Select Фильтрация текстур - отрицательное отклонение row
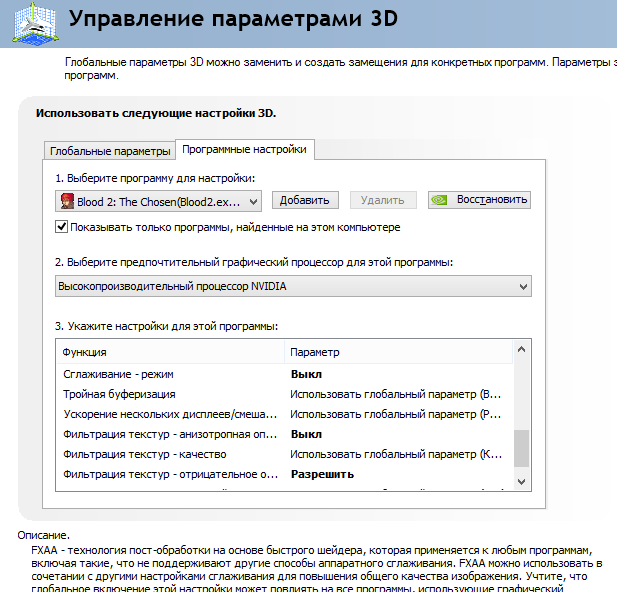Screen dimensions: 617x592 coord(284,475)
